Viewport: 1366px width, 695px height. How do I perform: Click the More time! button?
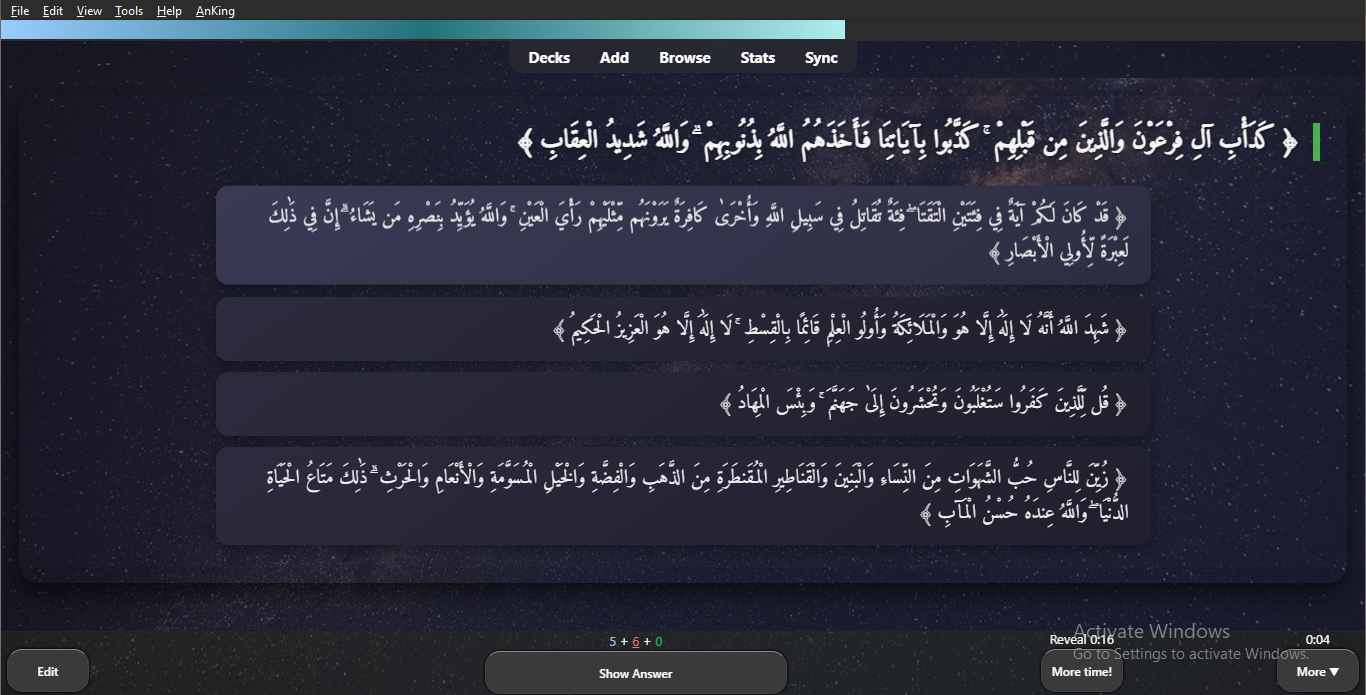point(1081,672)
